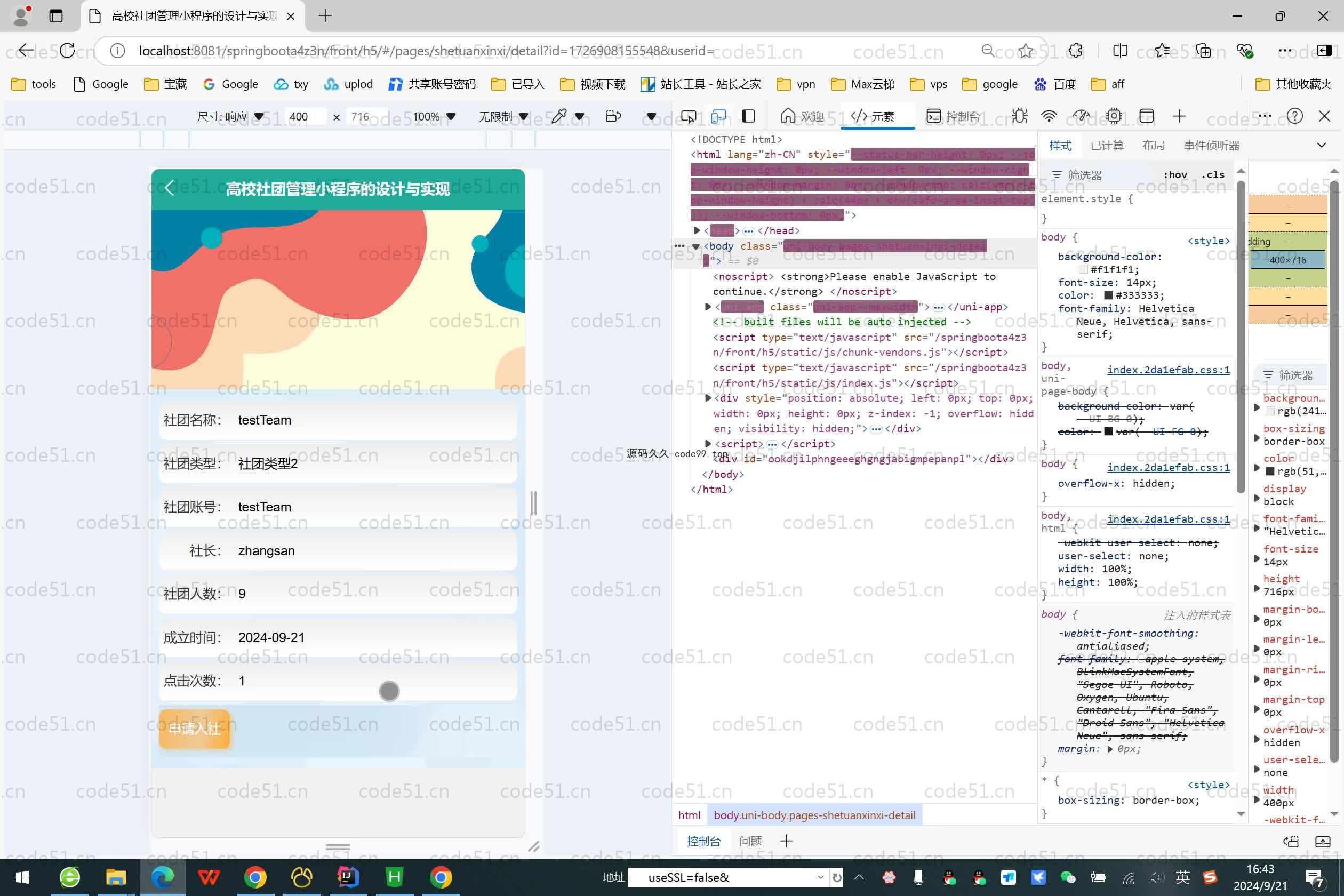This screenshot has height=896, width=1344.
Task: Switch to the 控制台 top tab
Action: (x=953, y=117)
